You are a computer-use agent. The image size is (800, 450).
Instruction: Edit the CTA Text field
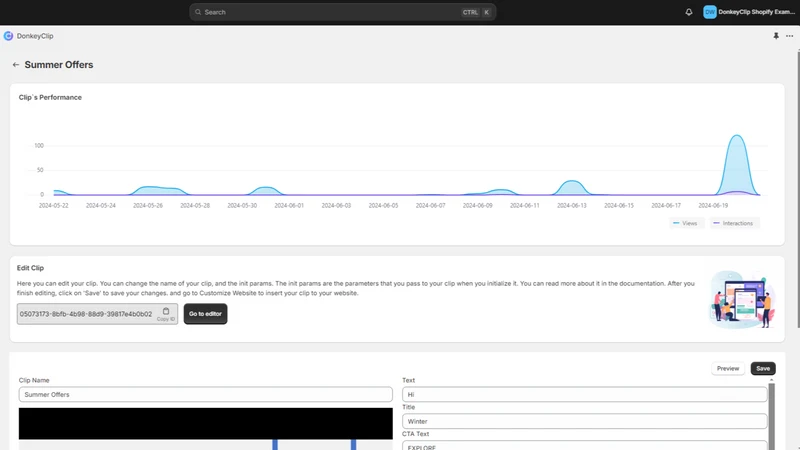coord(585,445)
